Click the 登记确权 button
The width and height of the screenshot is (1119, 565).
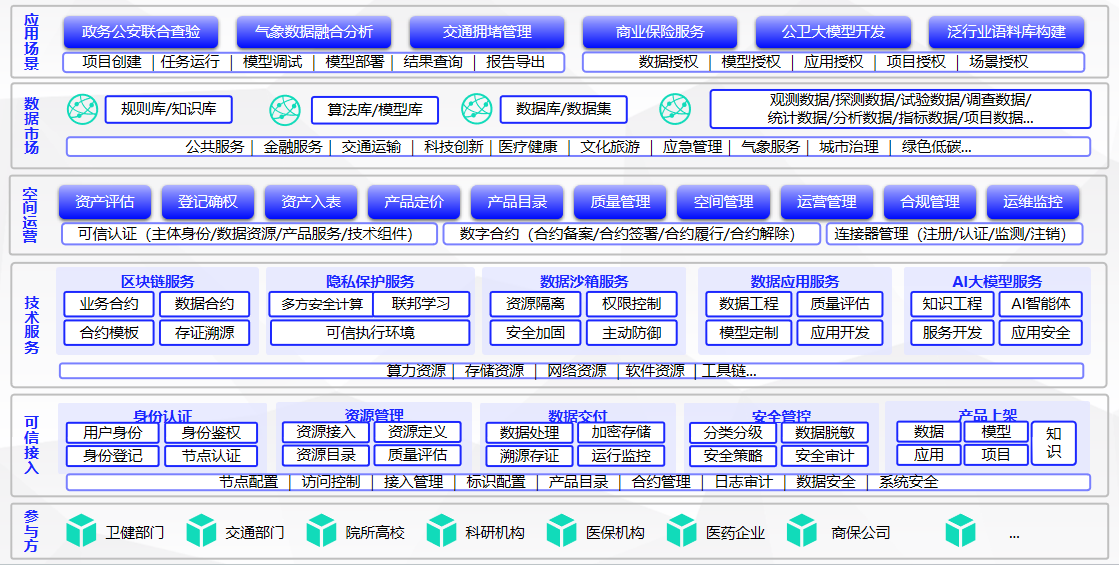(208, 202)
